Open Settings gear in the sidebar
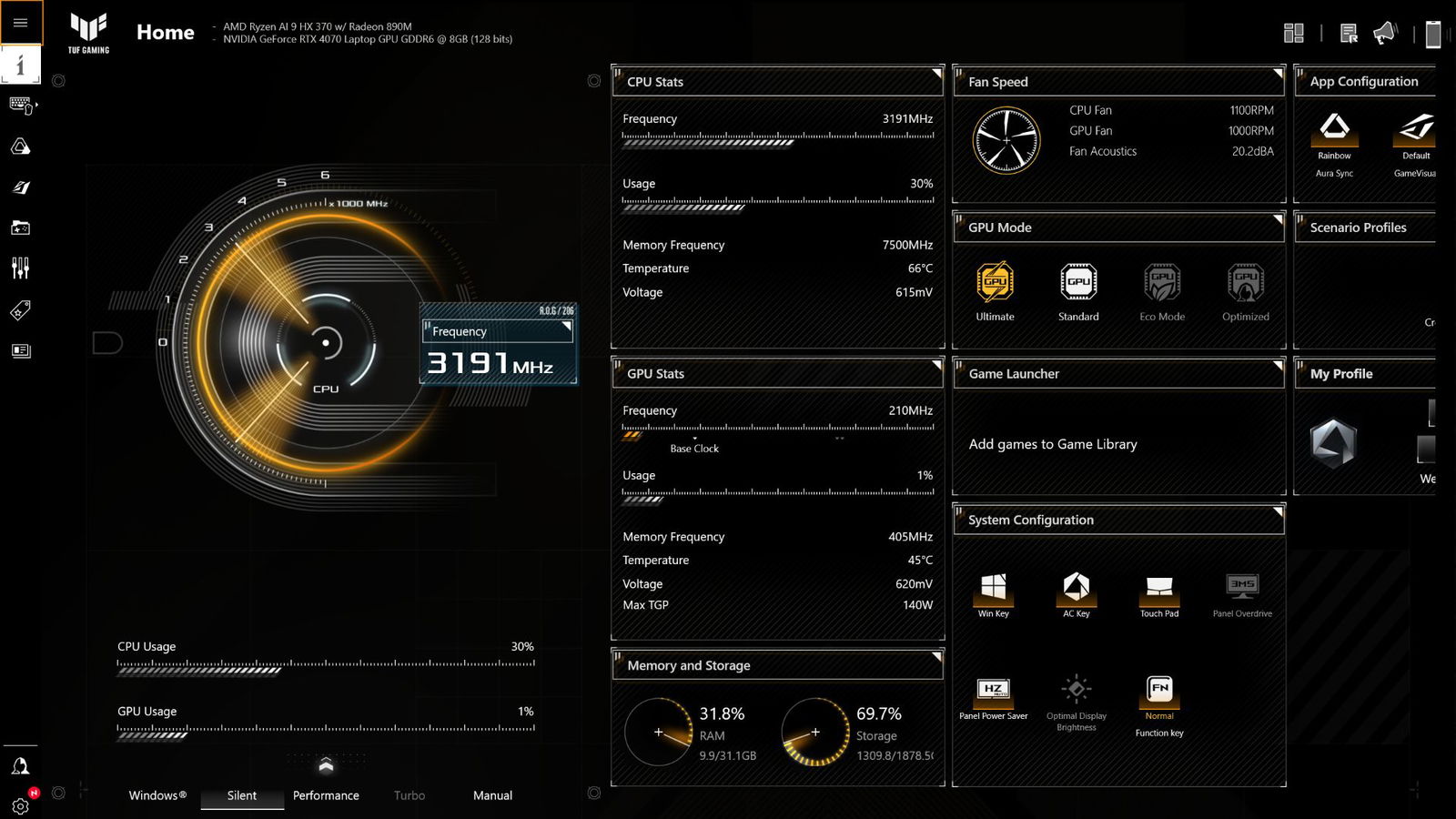 (20, 806)
